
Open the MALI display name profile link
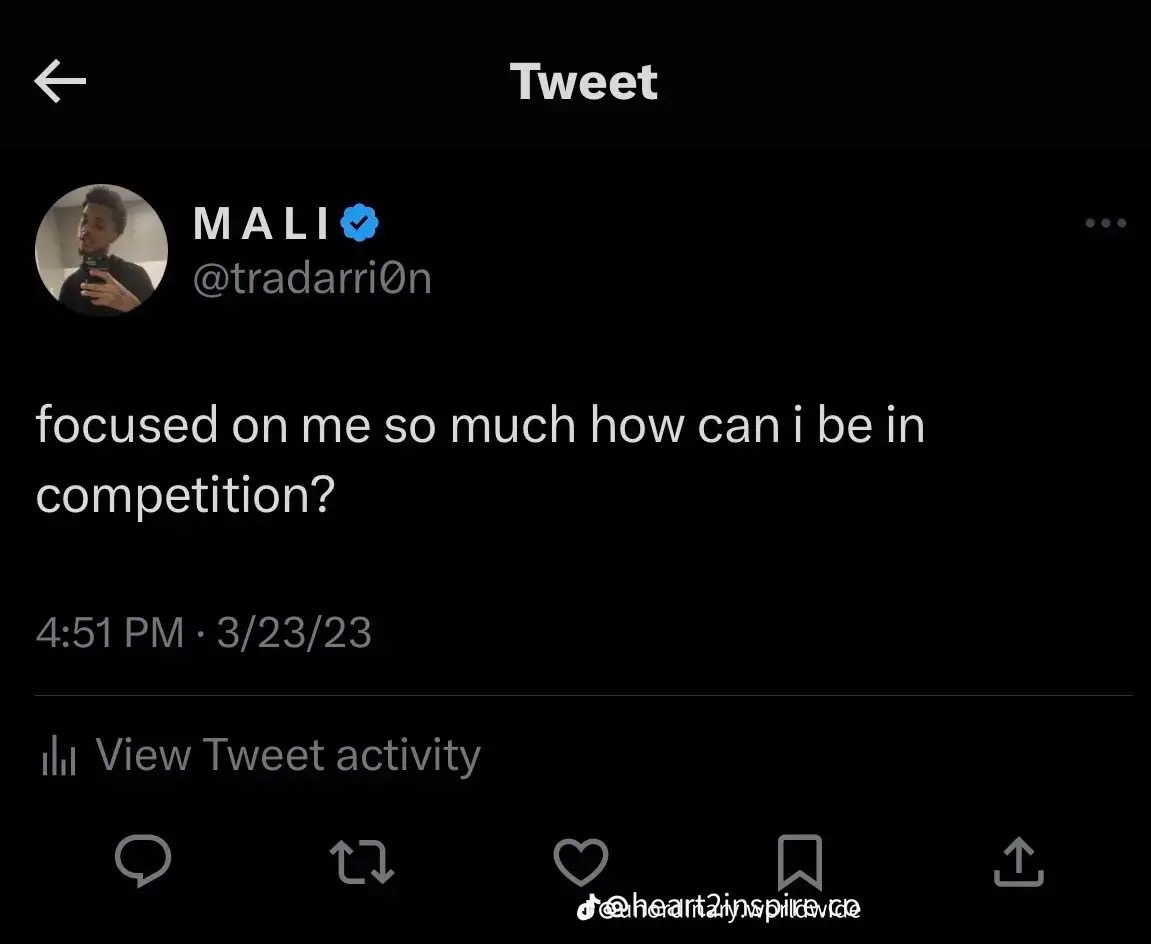click(261, 223)
